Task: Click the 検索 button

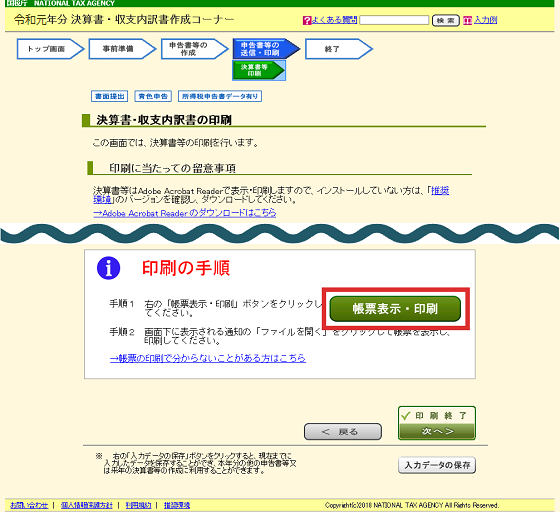Action: pos(445,20)
